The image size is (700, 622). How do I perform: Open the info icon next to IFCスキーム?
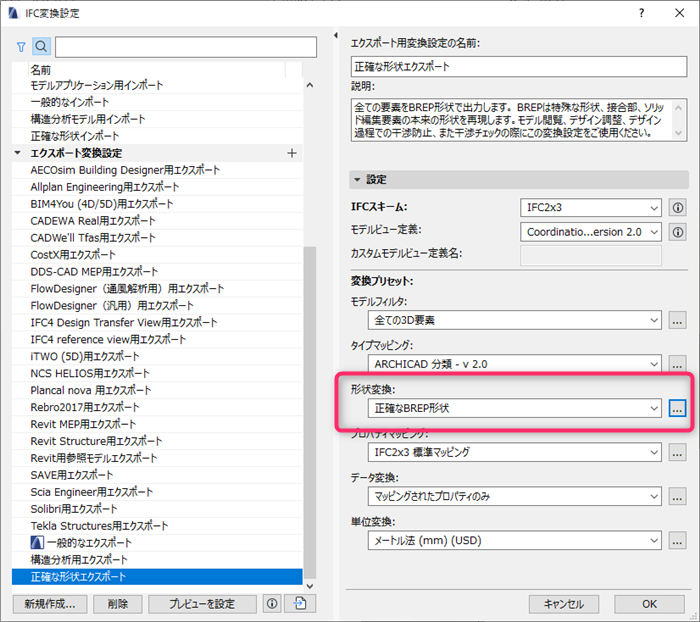tap(678, 208)
